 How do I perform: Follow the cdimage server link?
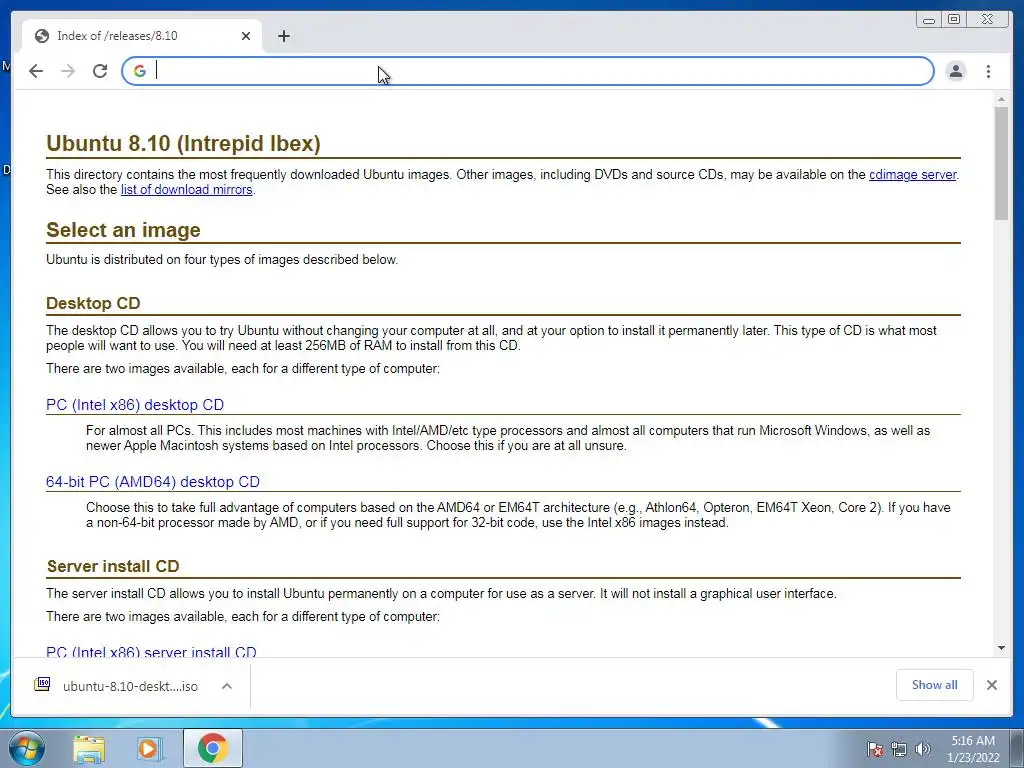[912, 174]
